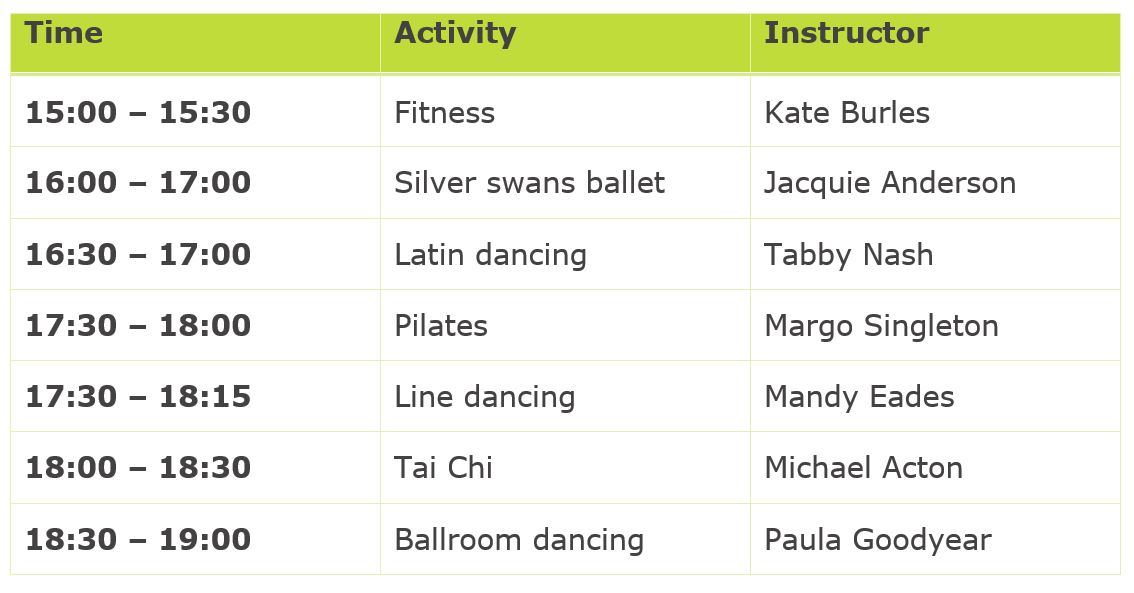The width and height of the screenshot is (1134, 593).
Task: Select the 17:30 – 18:00 time slot
Action: point(138,326)
